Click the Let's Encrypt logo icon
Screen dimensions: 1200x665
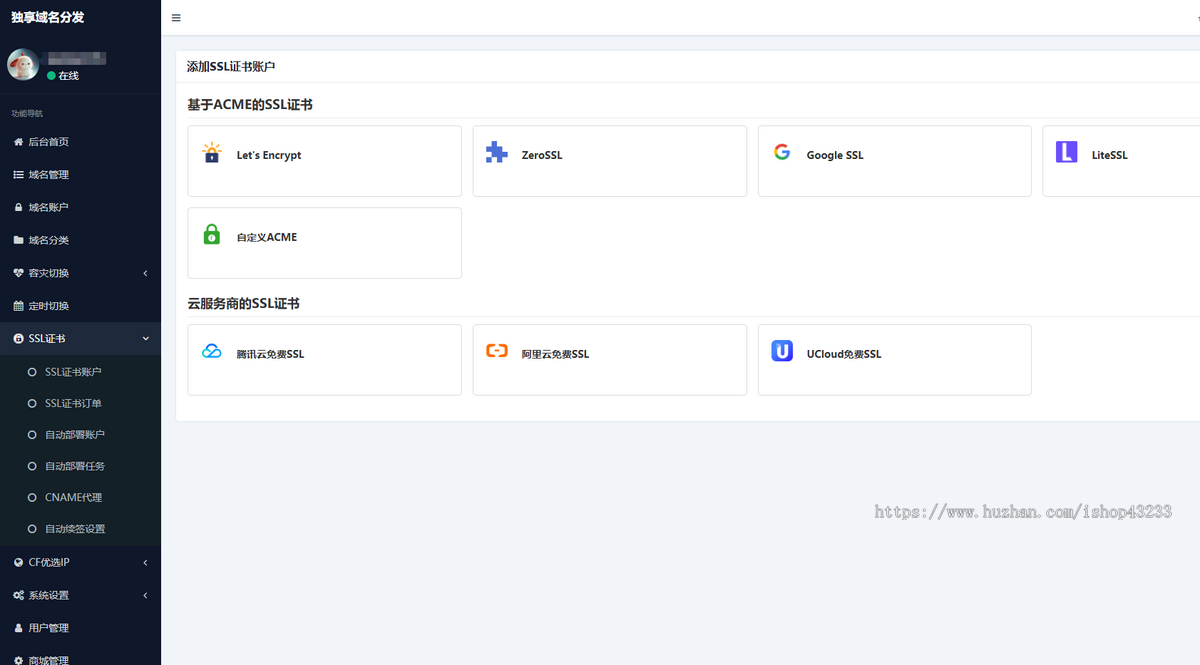(212, 153)
